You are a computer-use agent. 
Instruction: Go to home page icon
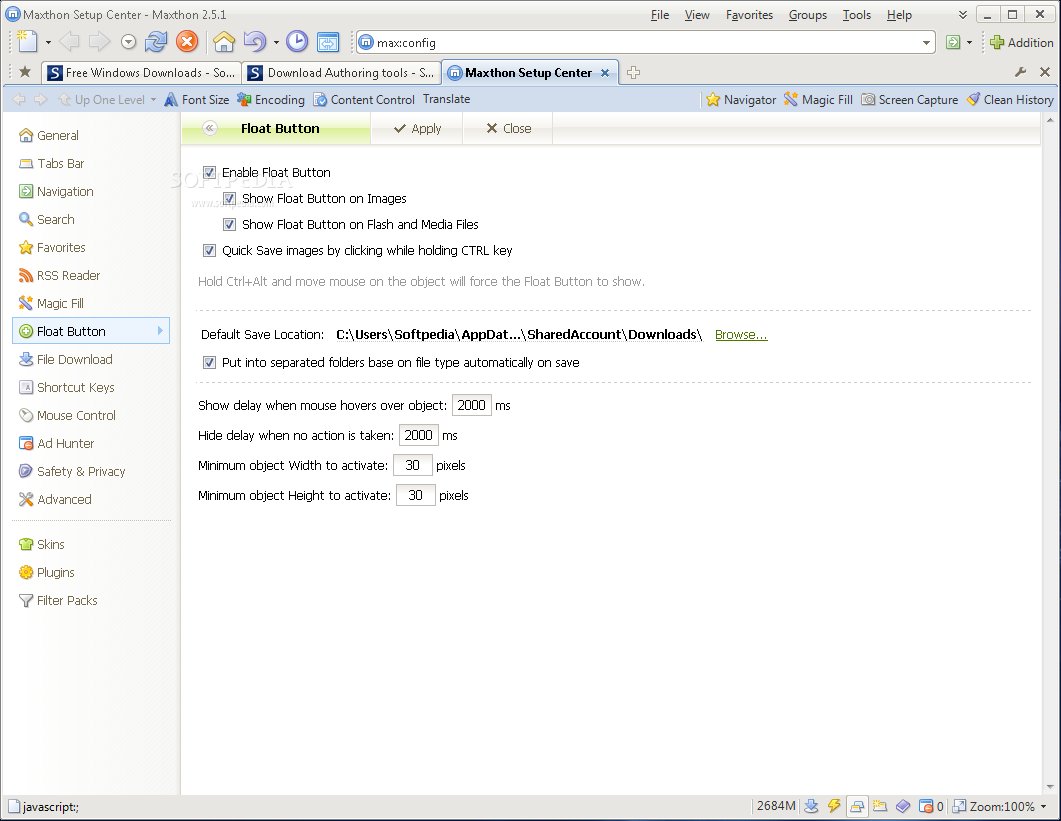tap(224, 42)
